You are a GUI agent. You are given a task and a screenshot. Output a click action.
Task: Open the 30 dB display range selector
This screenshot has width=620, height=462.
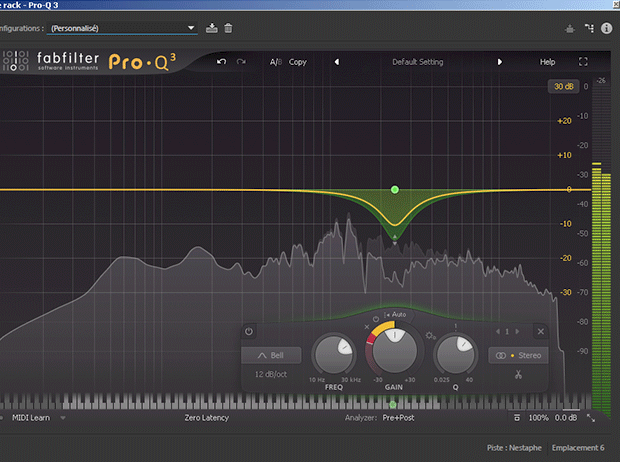tap(564, 86)
